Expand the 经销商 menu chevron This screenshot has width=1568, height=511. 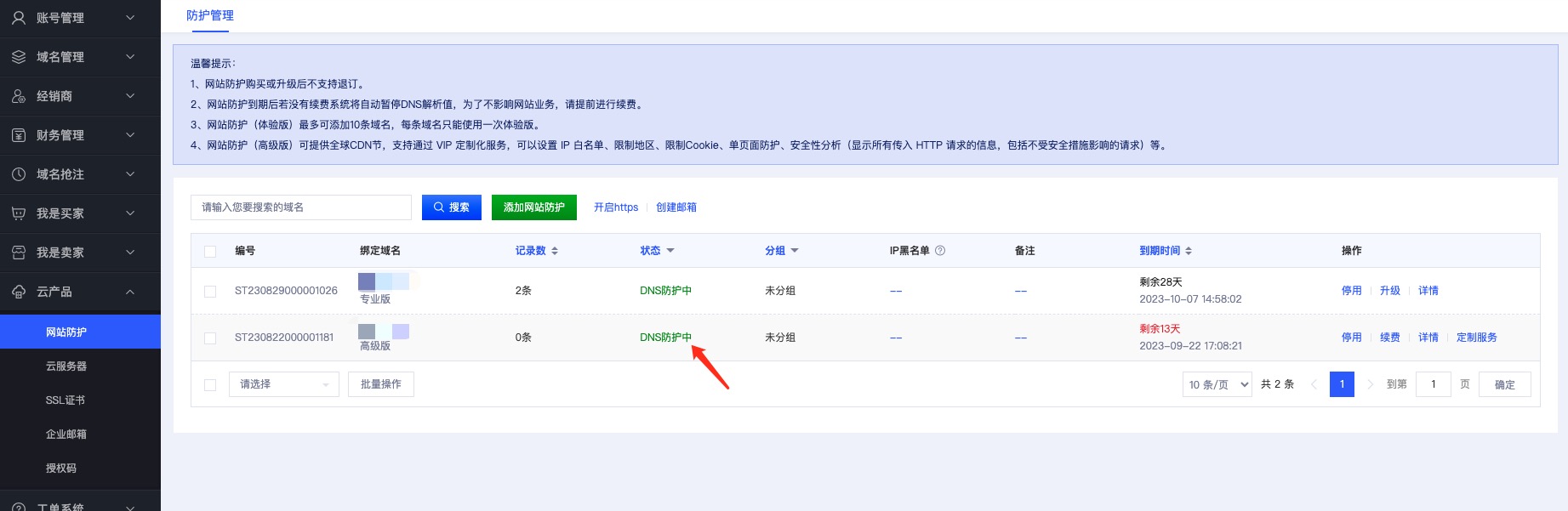130,96
